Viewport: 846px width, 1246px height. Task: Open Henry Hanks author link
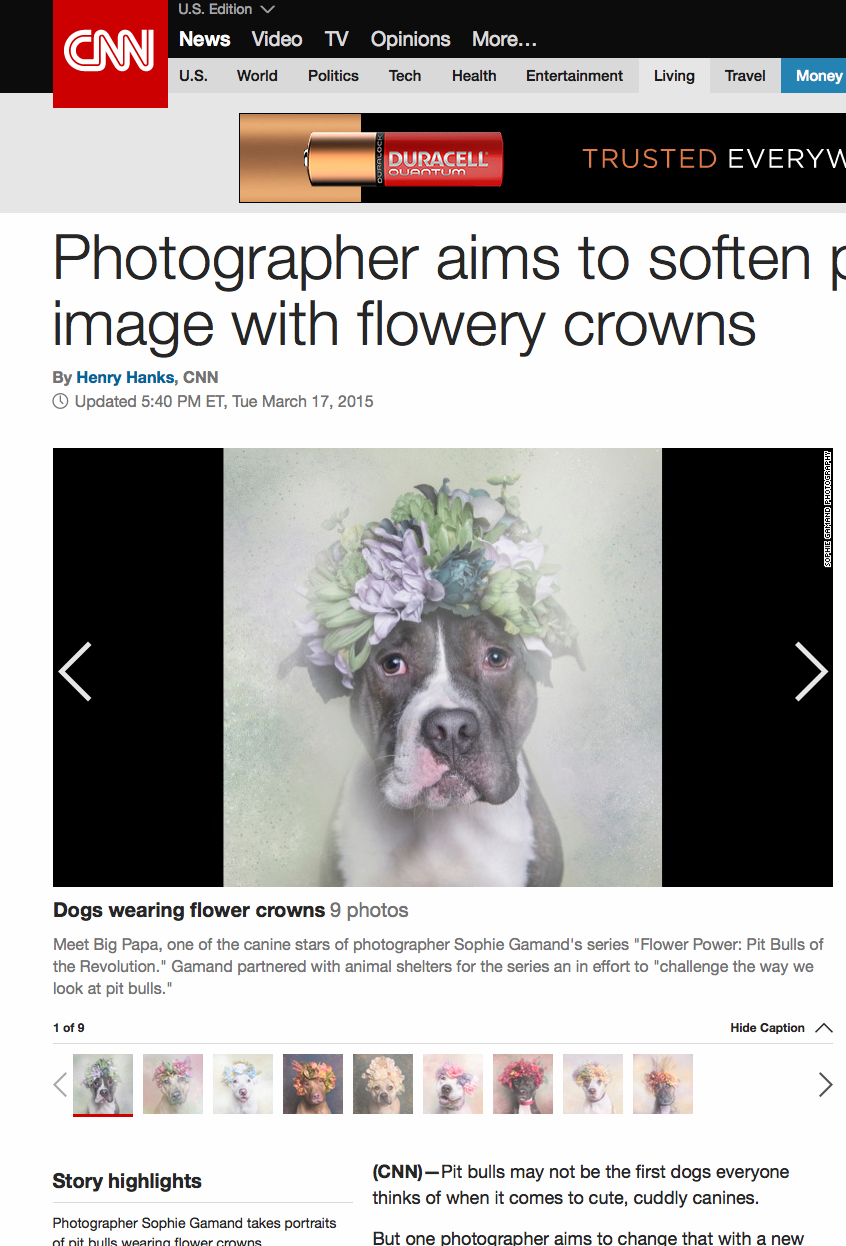125,377
